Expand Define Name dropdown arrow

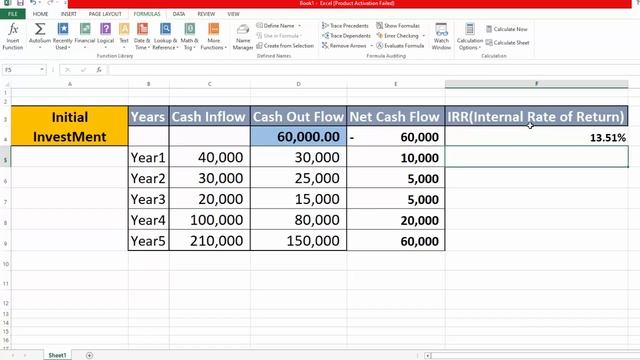[x=300, y=26]
